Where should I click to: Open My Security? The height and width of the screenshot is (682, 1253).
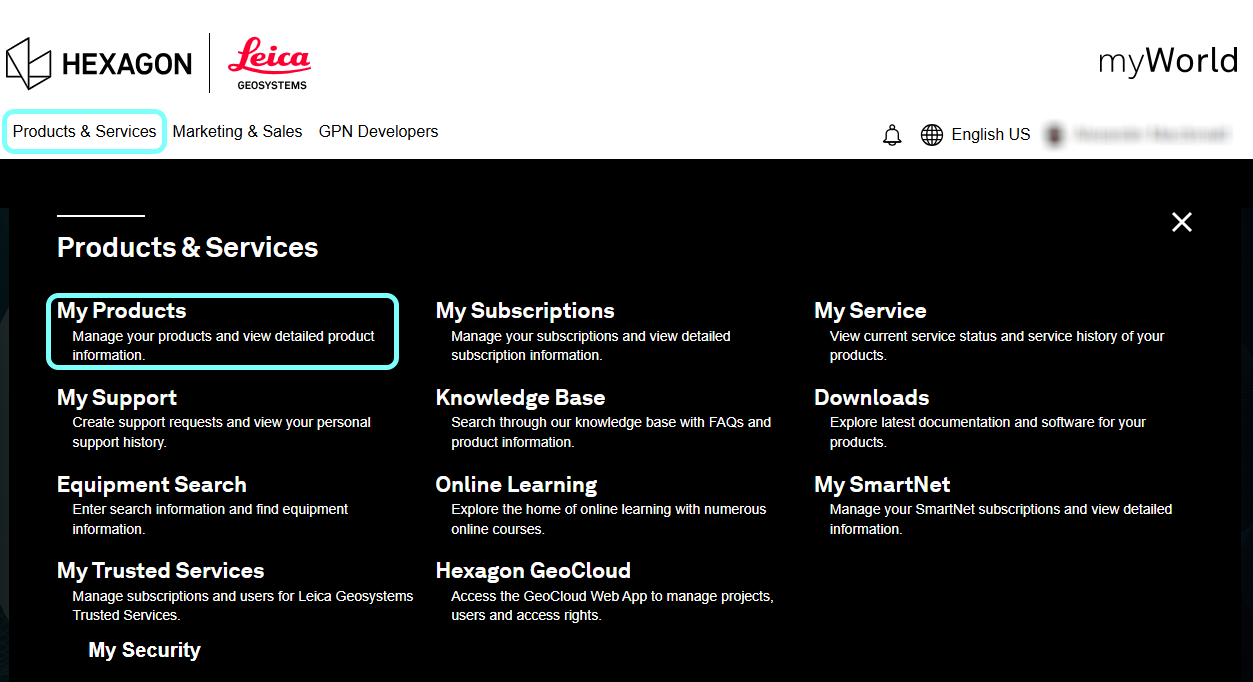(145, 650)
